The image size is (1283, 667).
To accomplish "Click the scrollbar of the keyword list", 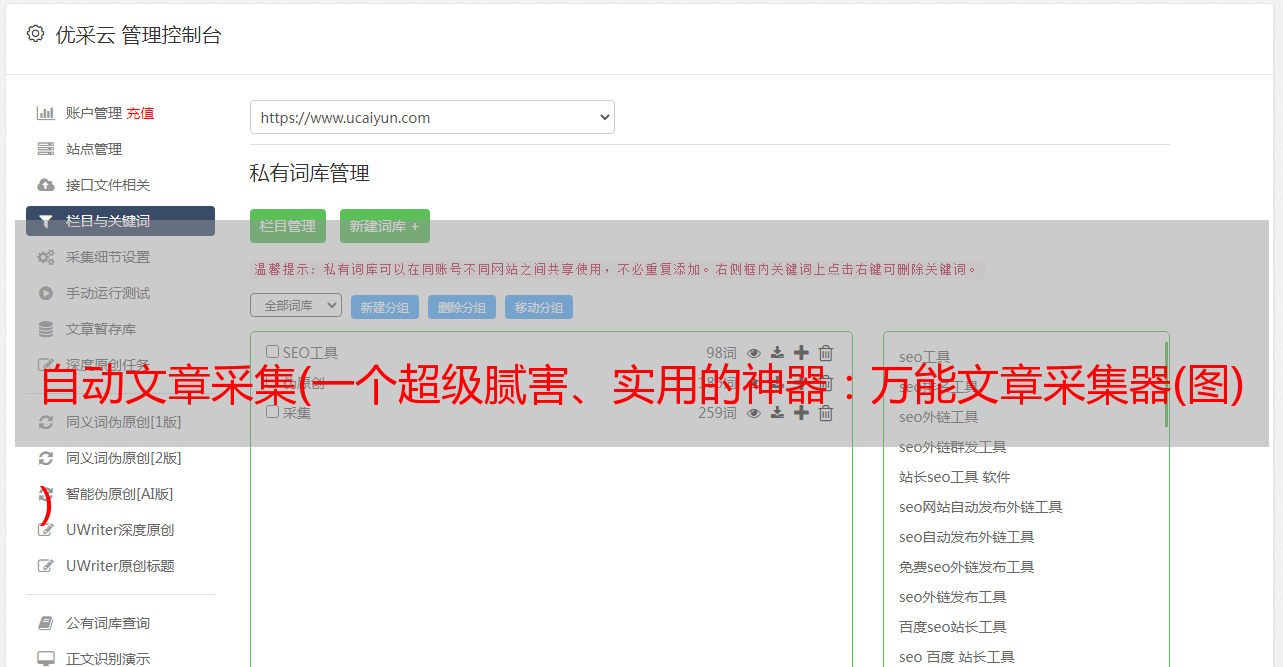I will (x=1166, y=385).
